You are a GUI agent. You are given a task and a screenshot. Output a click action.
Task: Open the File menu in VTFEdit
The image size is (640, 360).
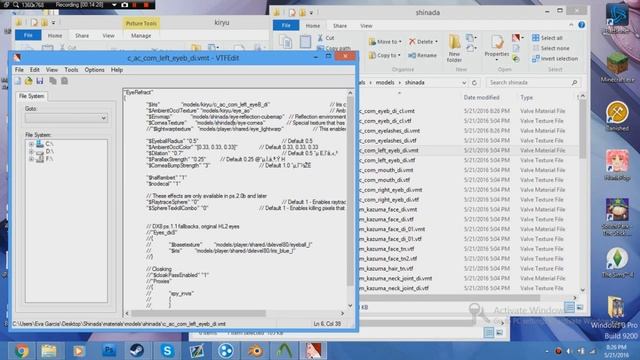pos(19,70)
